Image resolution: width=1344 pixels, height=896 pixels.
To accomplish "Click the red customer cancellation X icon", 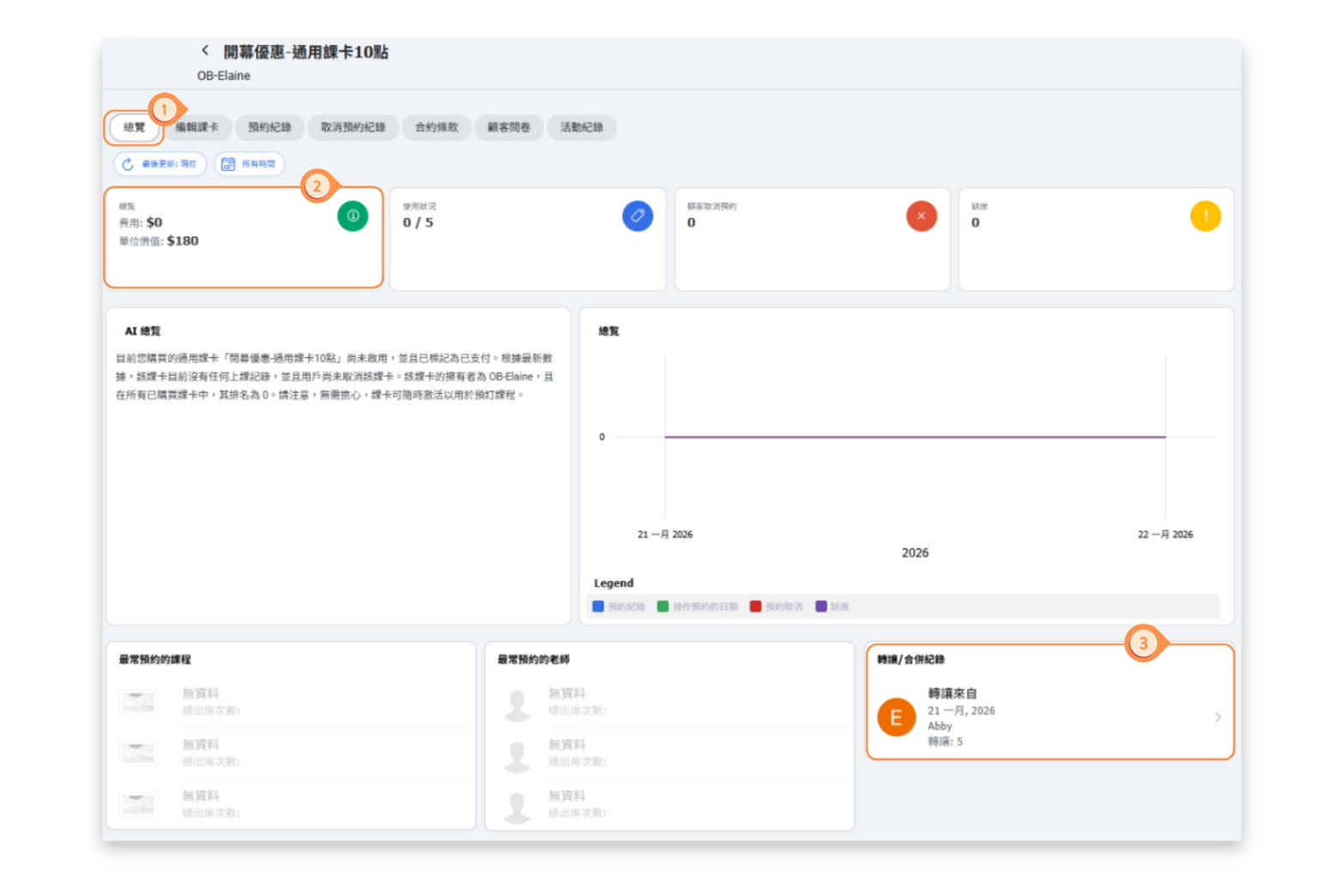I will point(921,216).
